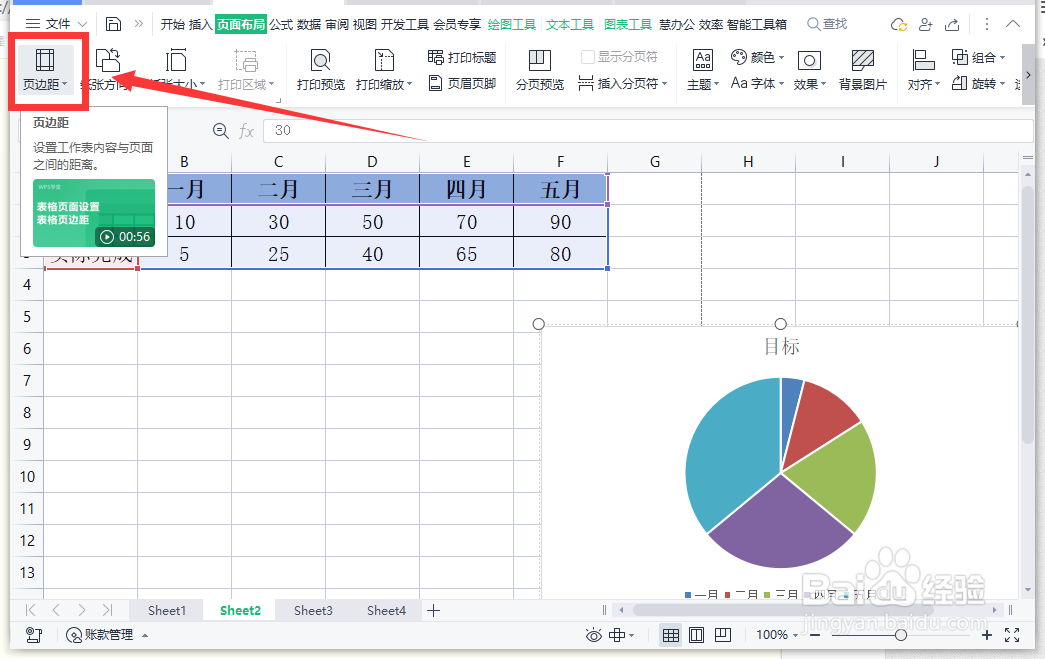Toggle the 显示分页符 checkbox

587,57
